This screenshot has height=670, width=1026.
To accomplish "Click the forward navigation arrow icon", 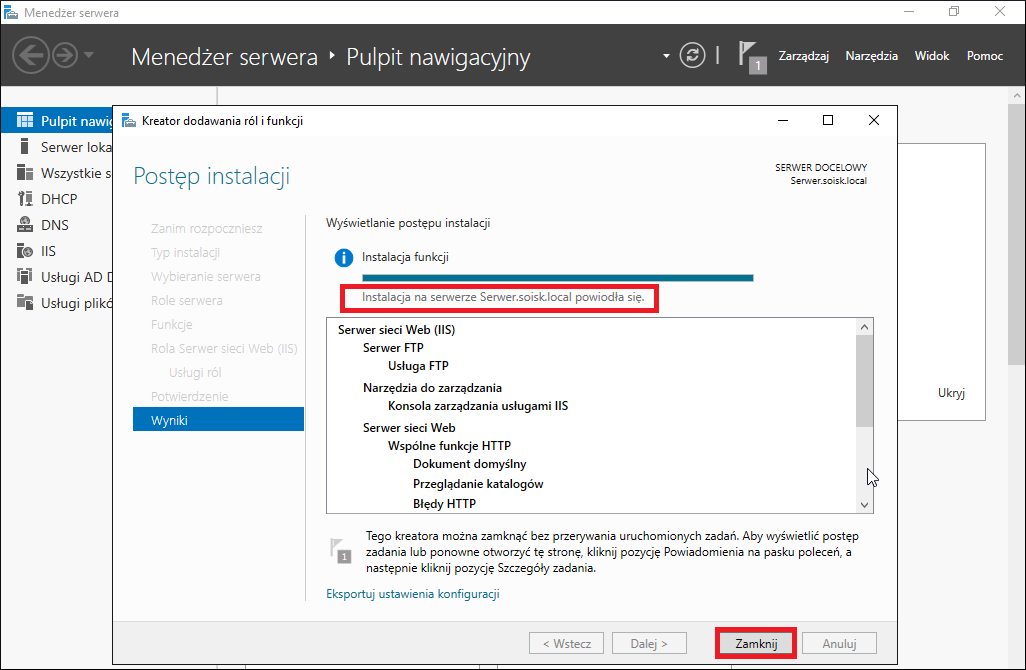I will [65, 55].
